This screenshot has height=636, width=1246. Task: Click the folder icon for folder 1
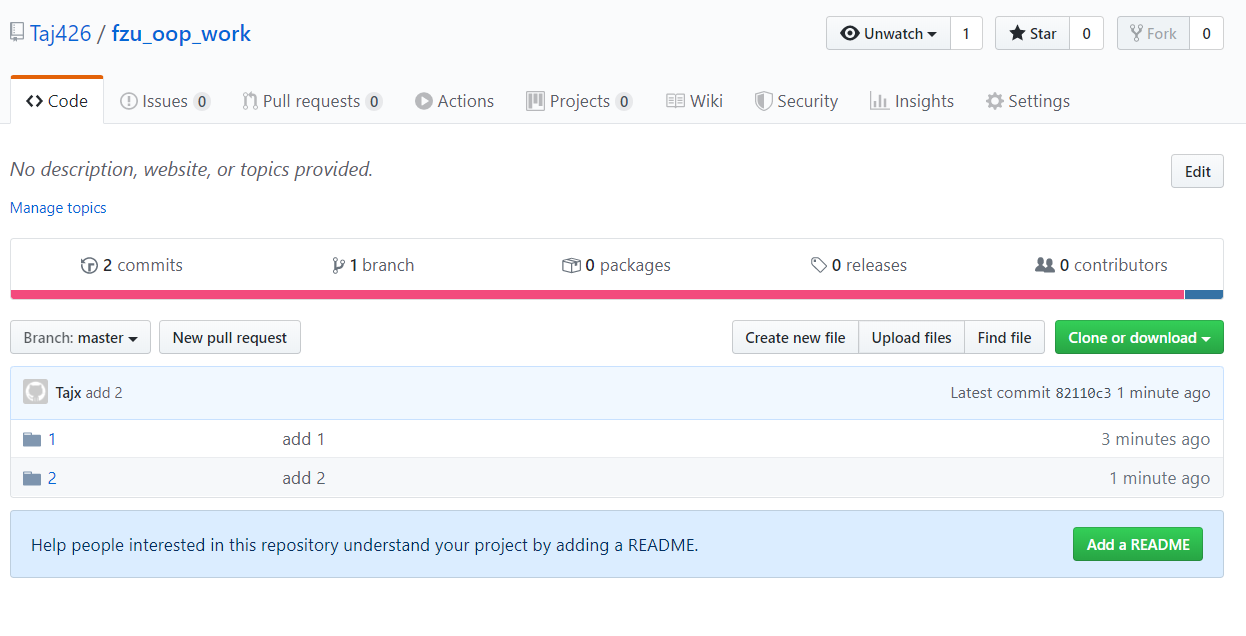coord(32,439)
